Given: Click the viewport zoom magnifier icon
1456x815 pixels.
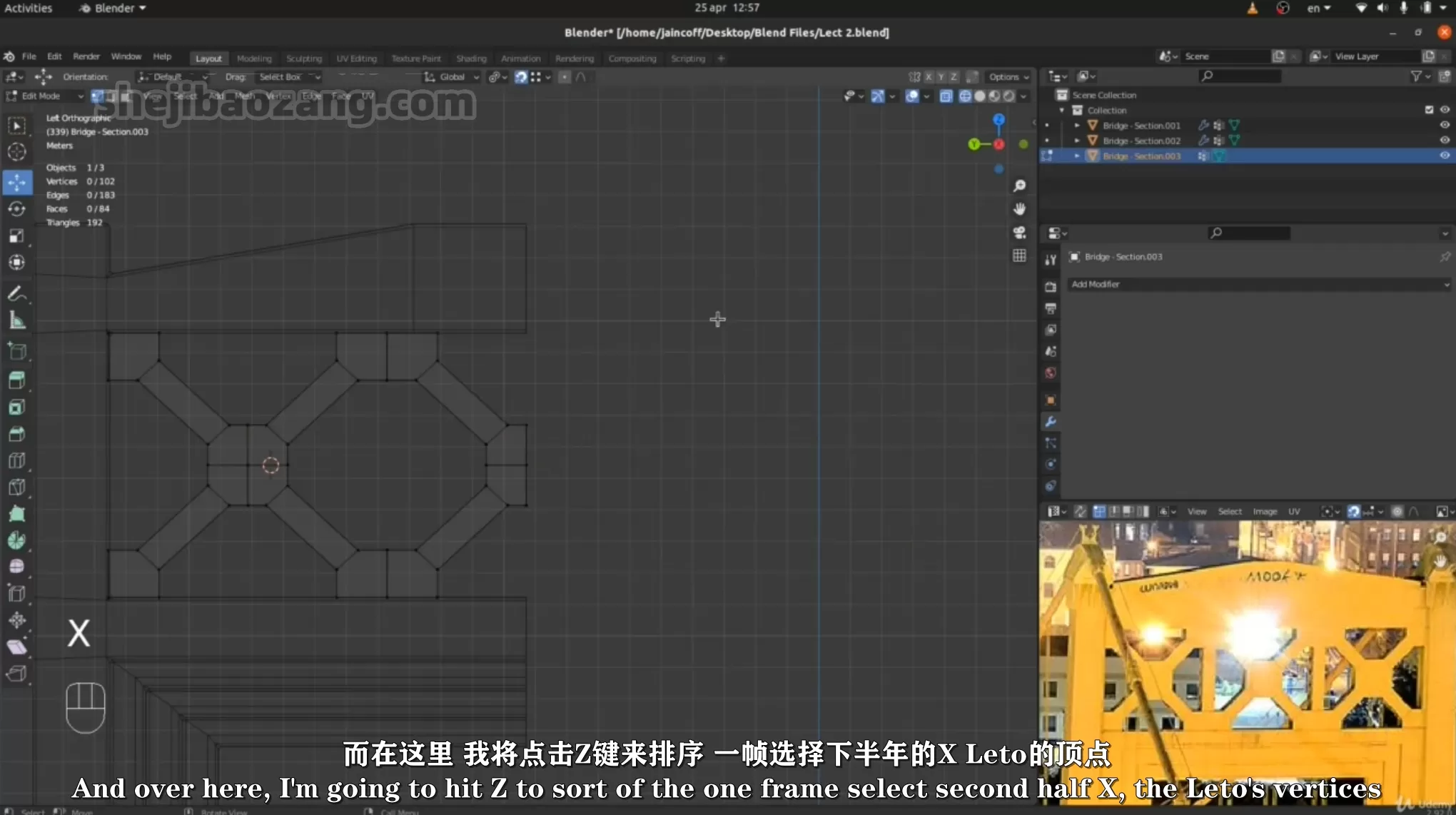Looking at the screenshot, I should pos(1019,186).
